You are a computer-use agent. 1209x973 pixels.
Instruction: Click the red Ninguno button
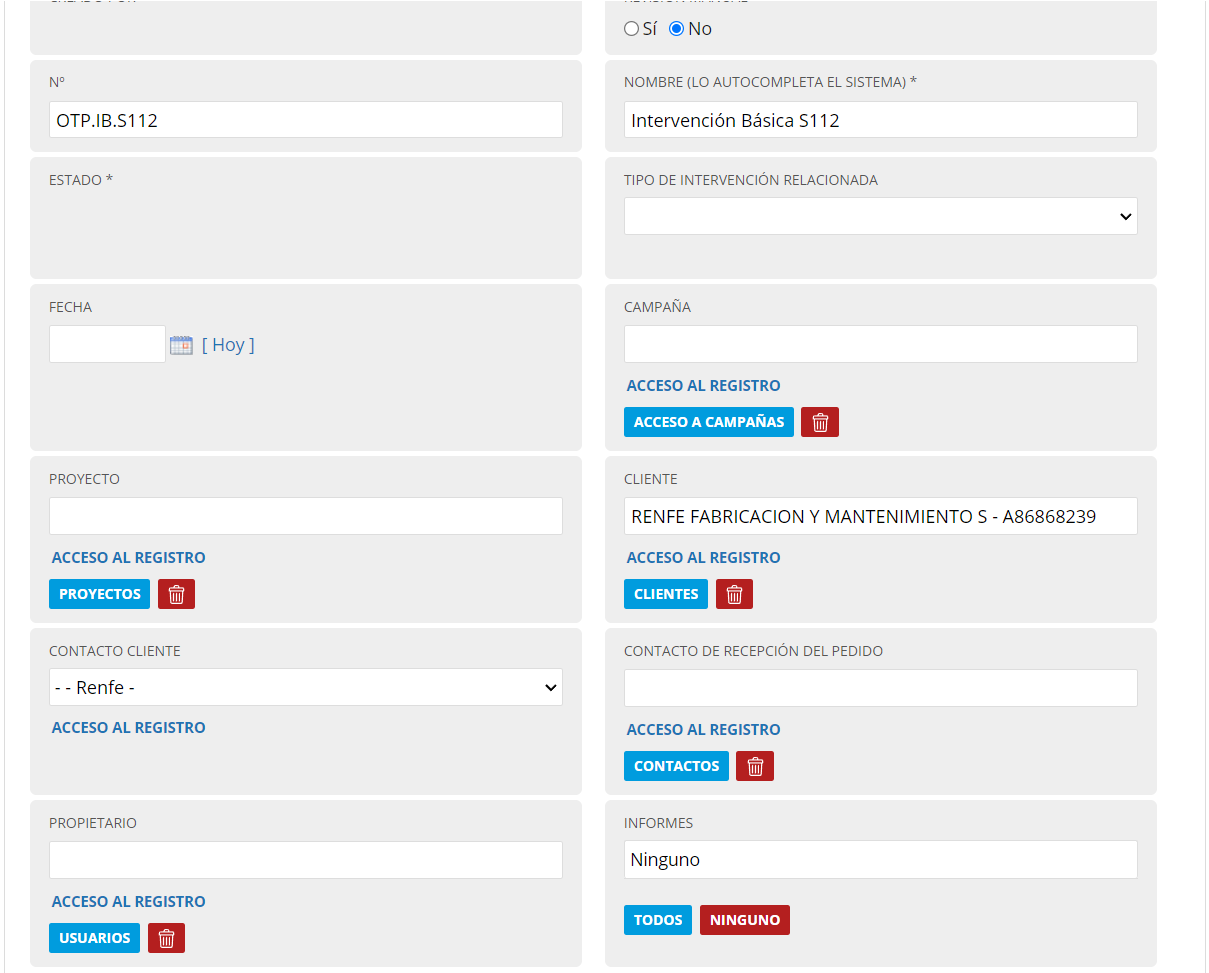click(x=744, y=920)
